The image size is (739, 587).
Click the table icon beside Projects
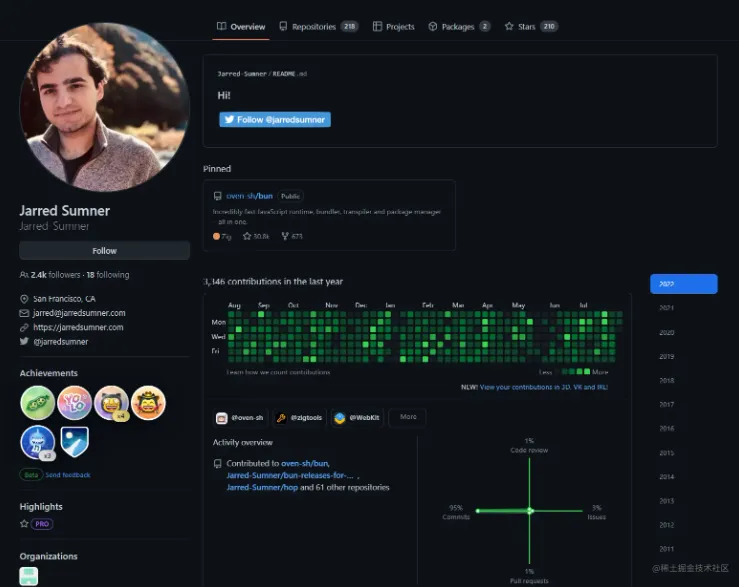coord(377,26)
